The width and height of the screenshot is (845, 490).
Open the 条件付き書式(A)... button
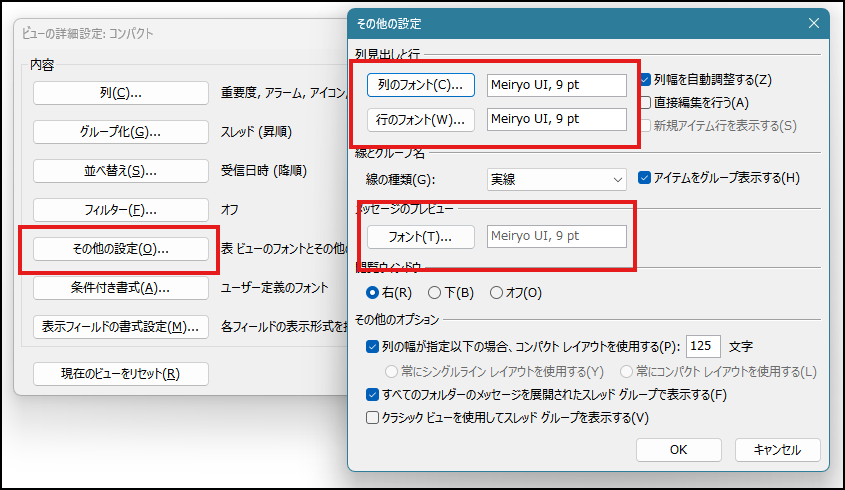point(121,288)
